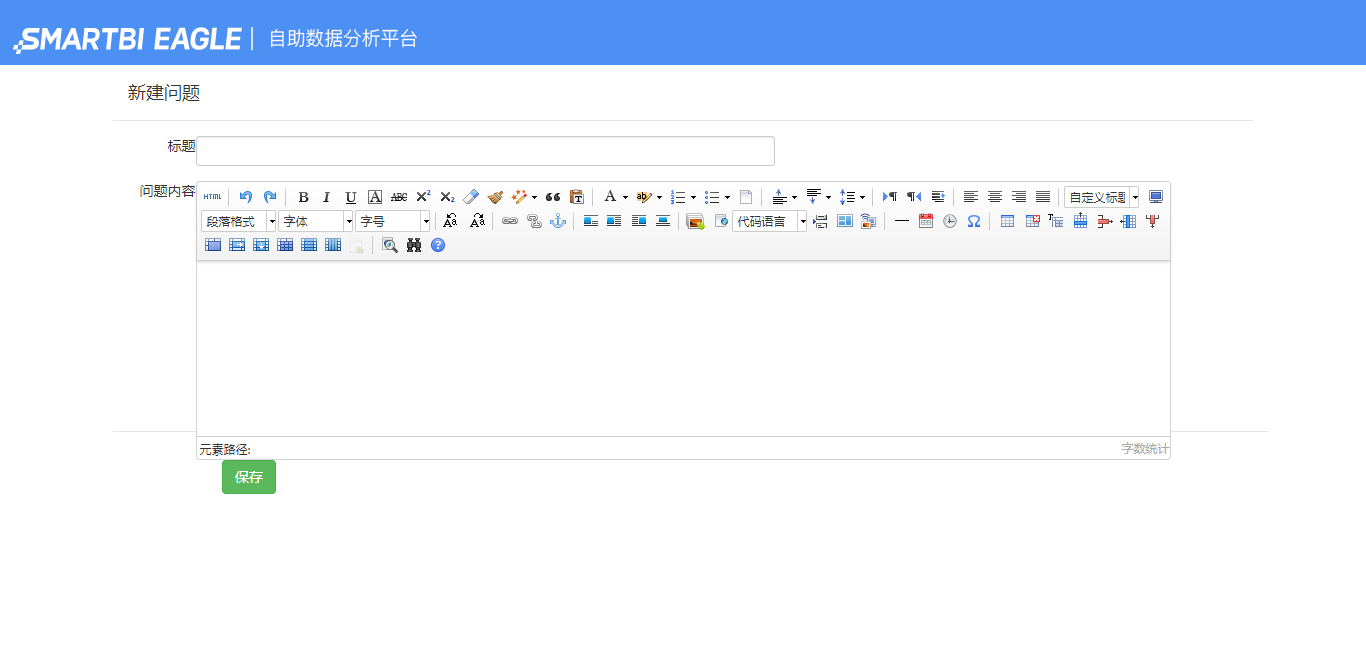Viewport: 1366px width, 657px height.
Task: Open search and replace binoculars
Action: coord(414,245)
